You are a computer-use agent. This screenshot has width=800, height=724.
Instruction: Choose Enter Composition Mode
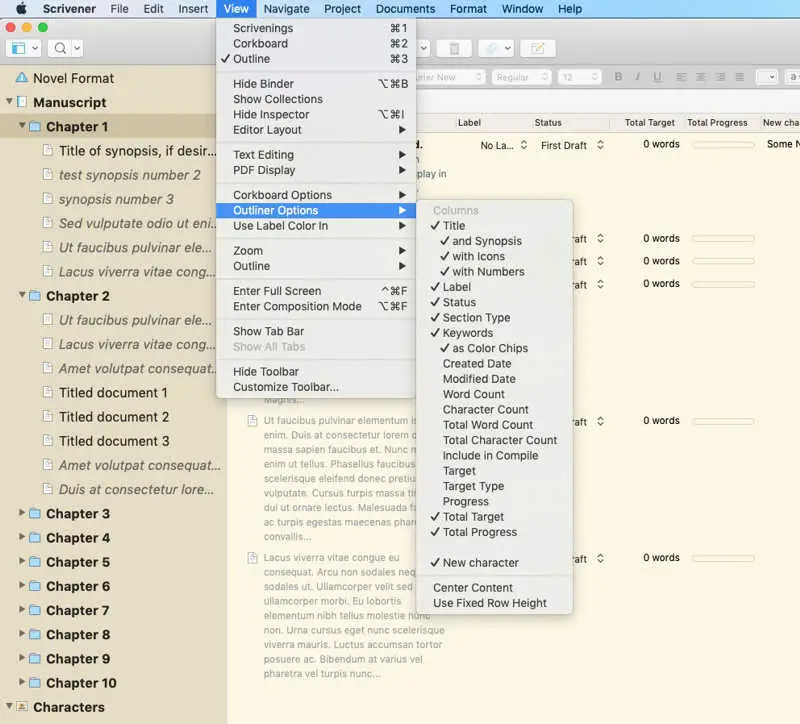click(316, 306)
